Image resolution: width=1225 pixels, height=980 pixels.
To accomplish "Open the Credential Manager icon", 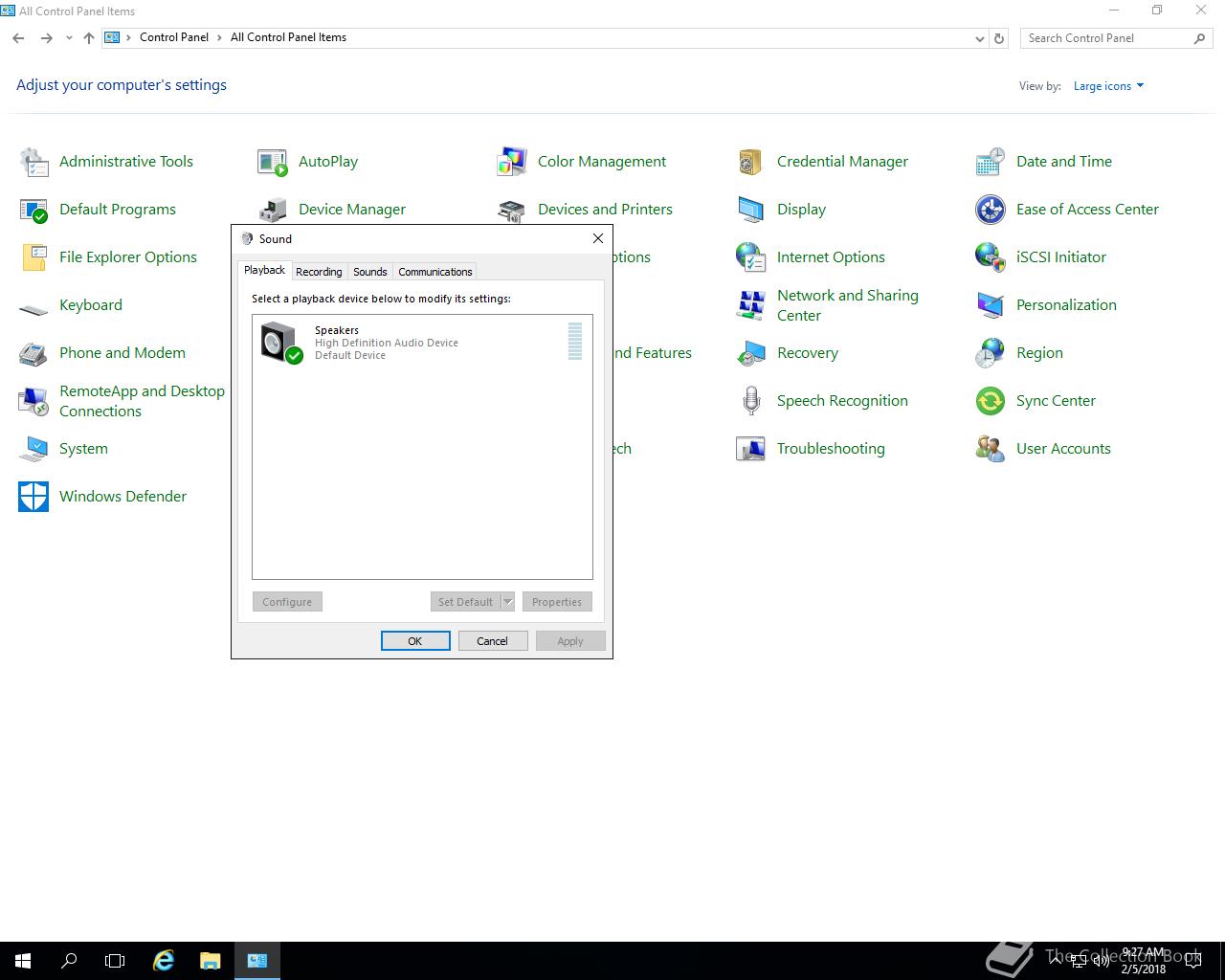I will click(751, 162).
